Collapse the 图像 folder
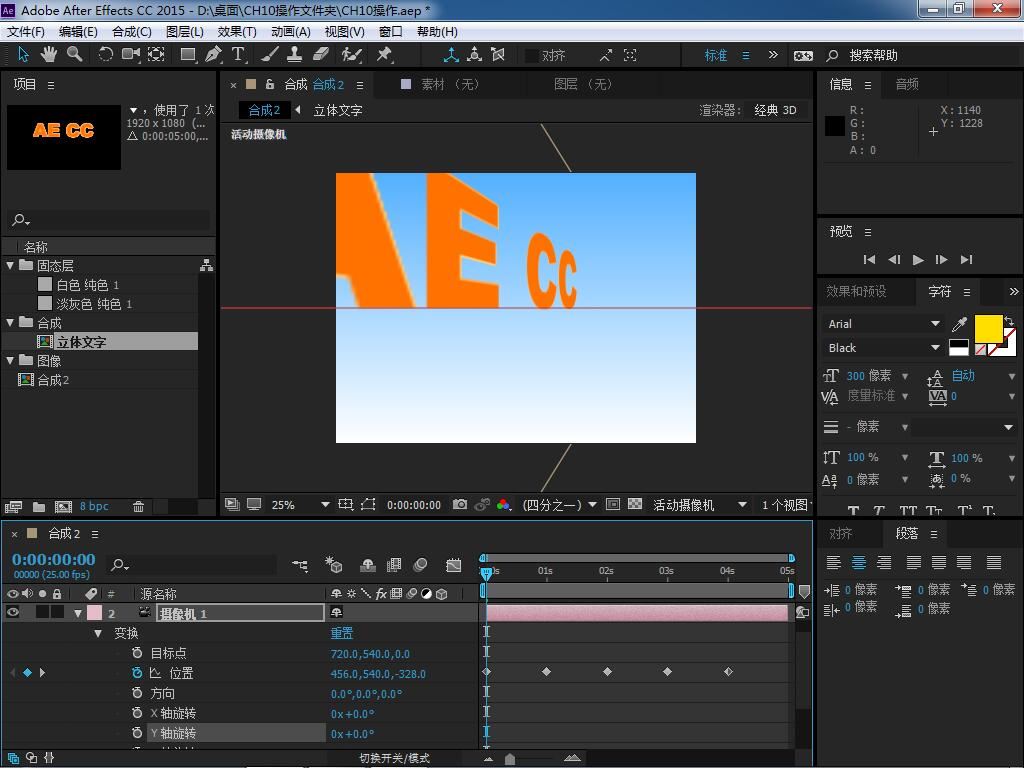This screenshot has height=768, width=1024. pos(10,360)
